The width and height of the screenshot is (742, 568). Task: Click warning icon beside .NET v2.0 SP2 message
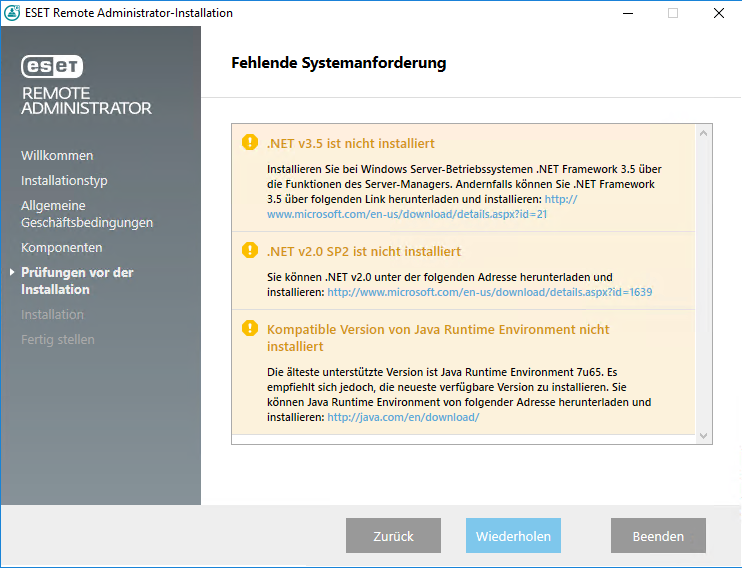click(250, 250)
